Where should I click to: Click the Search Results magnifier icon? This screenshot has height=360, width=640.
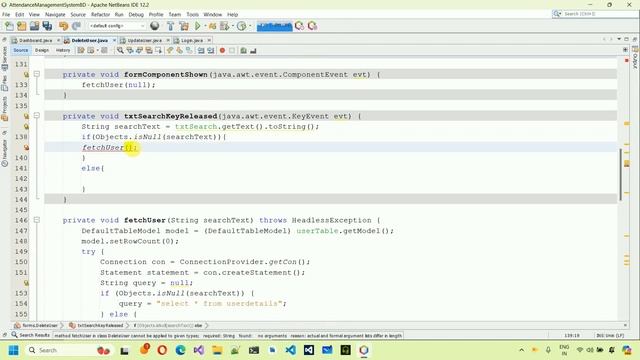[14, 335]
